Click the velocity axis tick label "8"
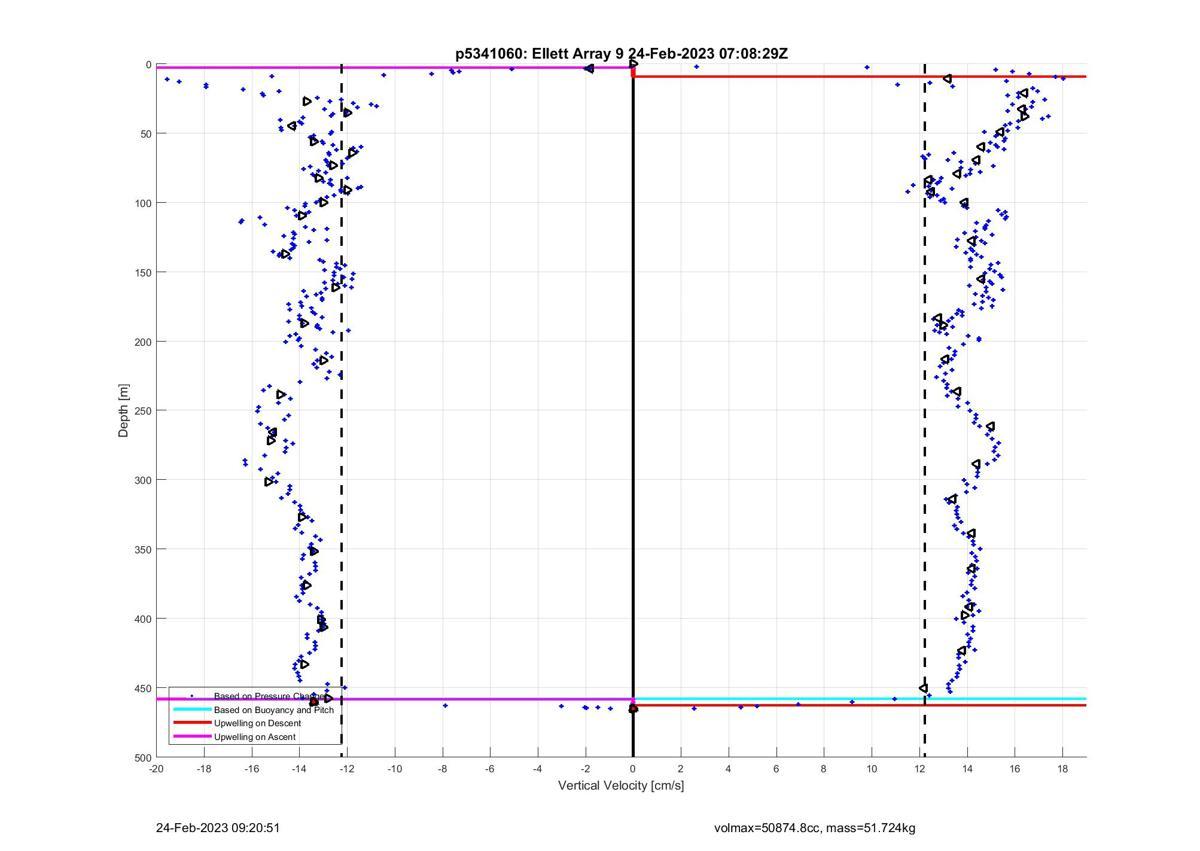1200x851 pixels. (824, 769)
